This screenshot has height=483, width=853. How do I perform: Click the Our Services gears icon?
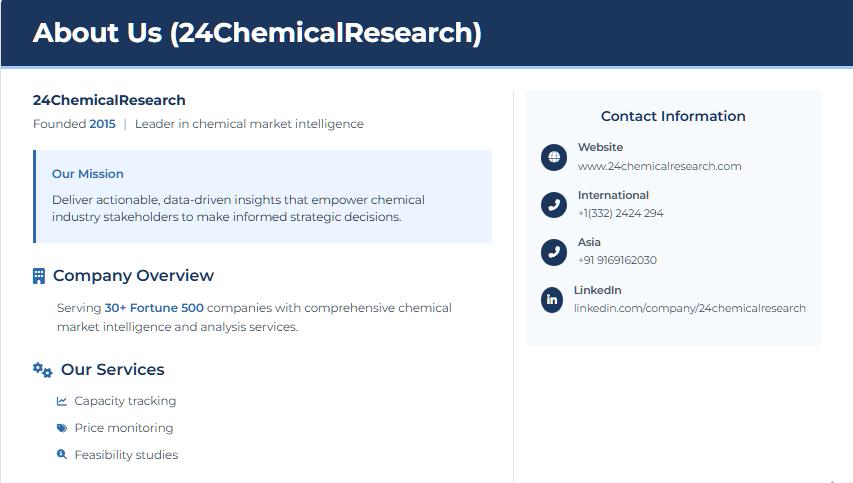tap(42, 370)
